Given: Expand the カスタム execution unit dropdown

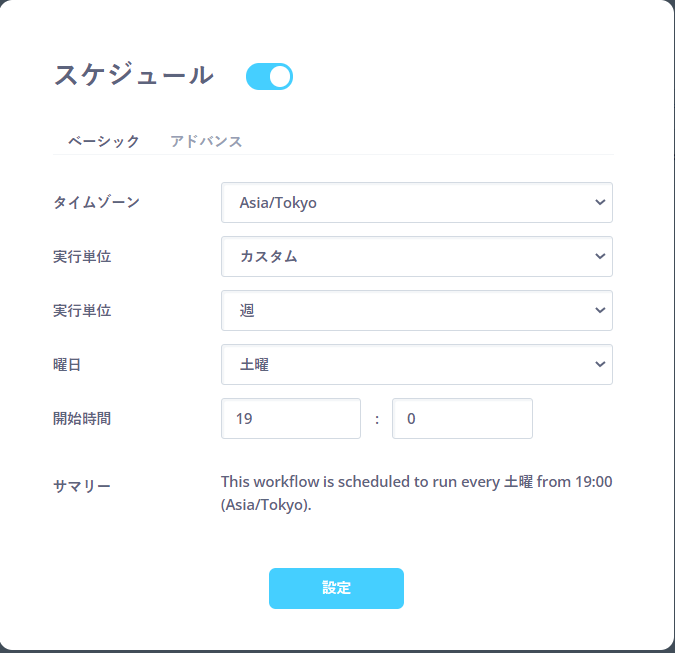Looking at the screenshot, I should pos(417,256).
